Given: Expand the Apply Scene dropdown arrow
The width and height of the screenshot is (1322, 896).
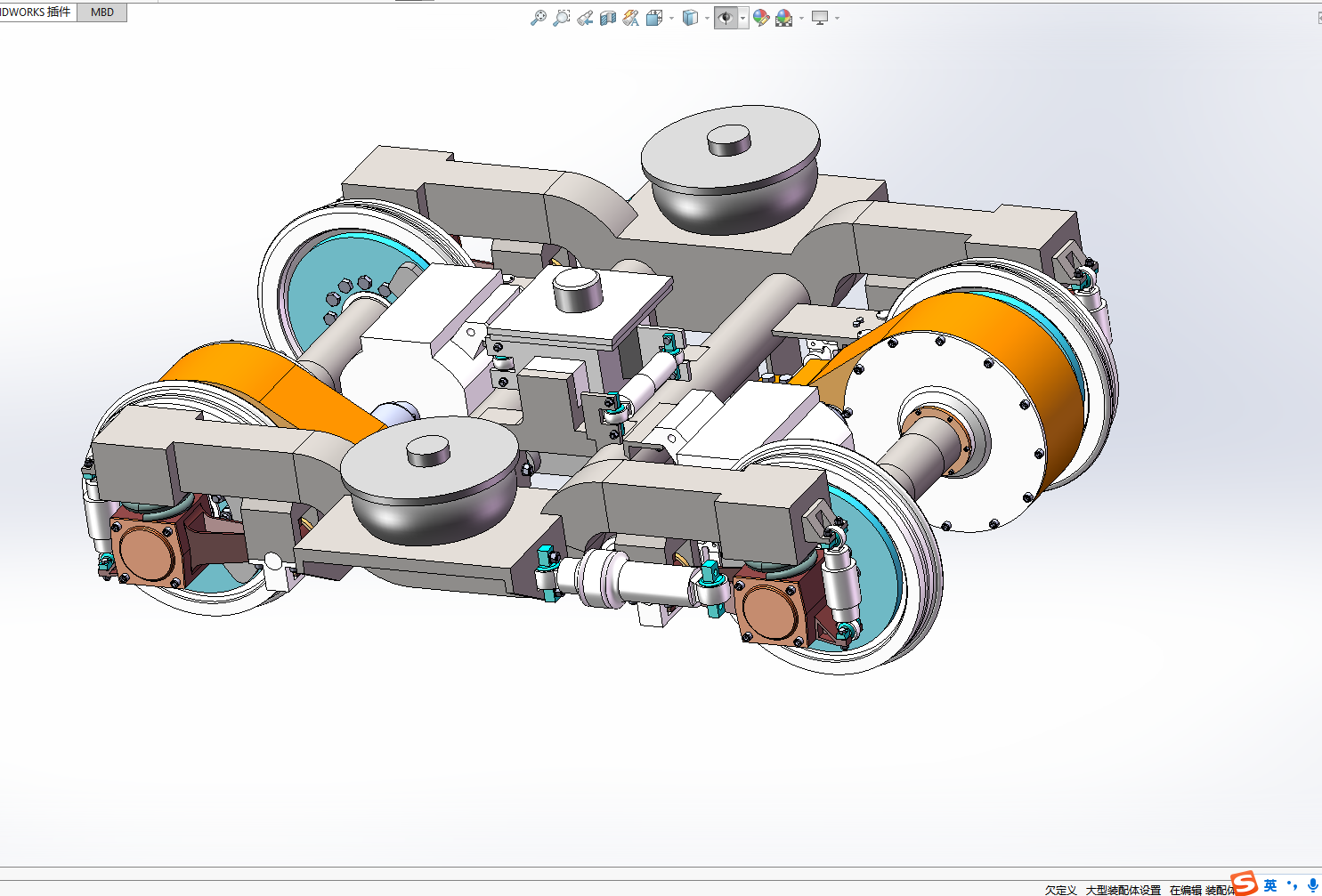Looking at the screenshot, I should click(x=801, y=18).
